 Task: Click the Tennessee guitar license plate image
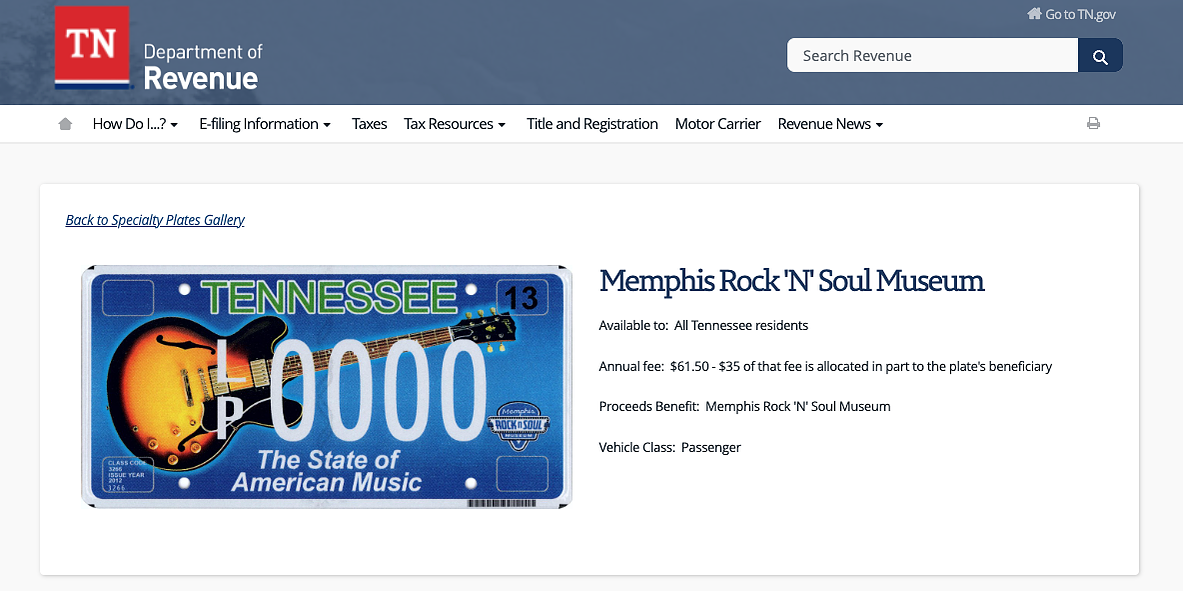point(327,386)
